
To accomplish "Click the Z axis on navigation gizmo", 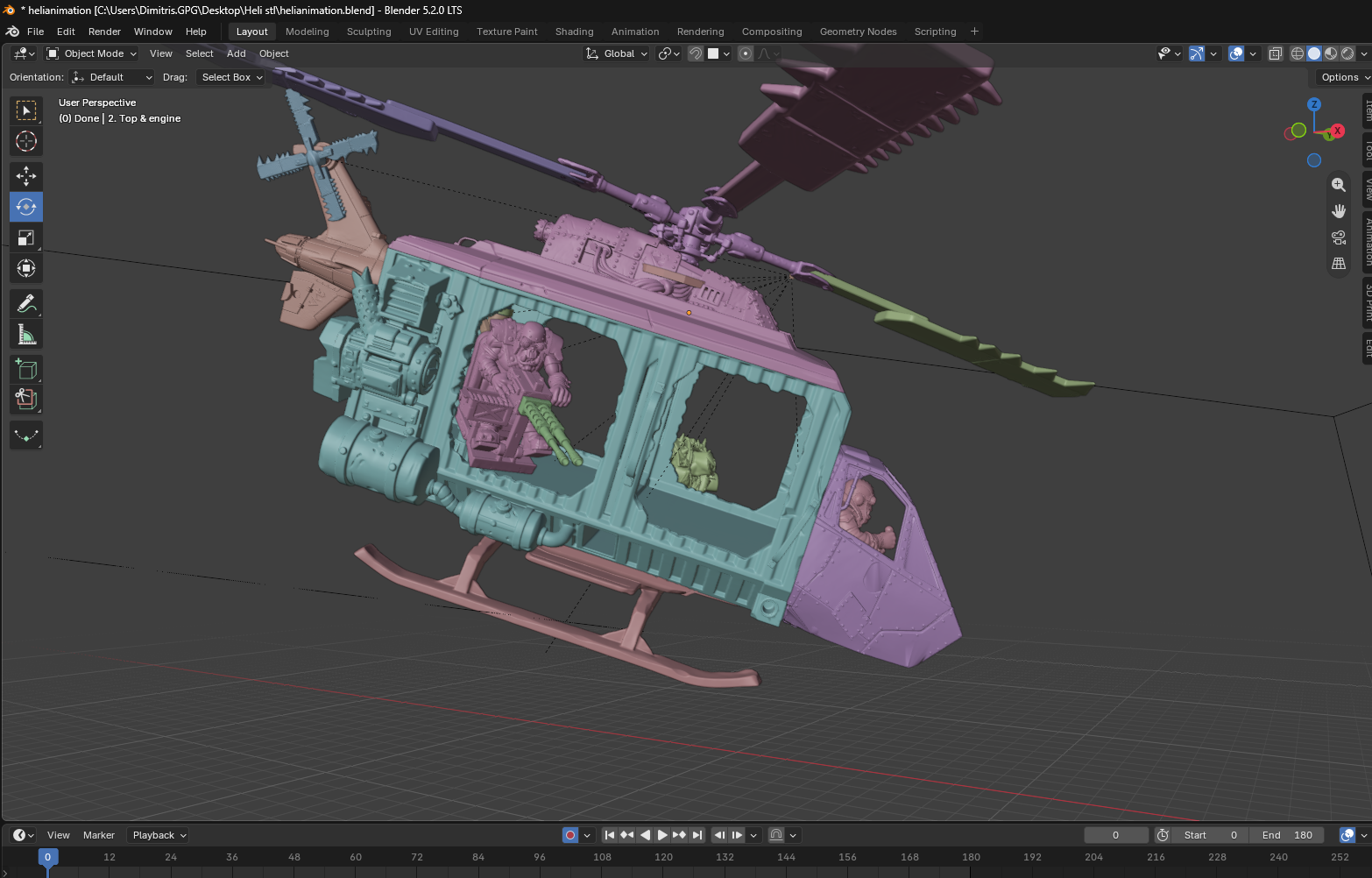I will (x=1314, y=104).
